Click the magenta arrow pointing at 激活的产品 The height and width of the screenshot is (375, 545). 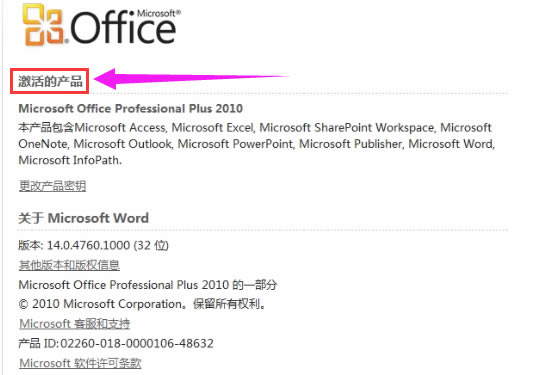pos(190,78)
